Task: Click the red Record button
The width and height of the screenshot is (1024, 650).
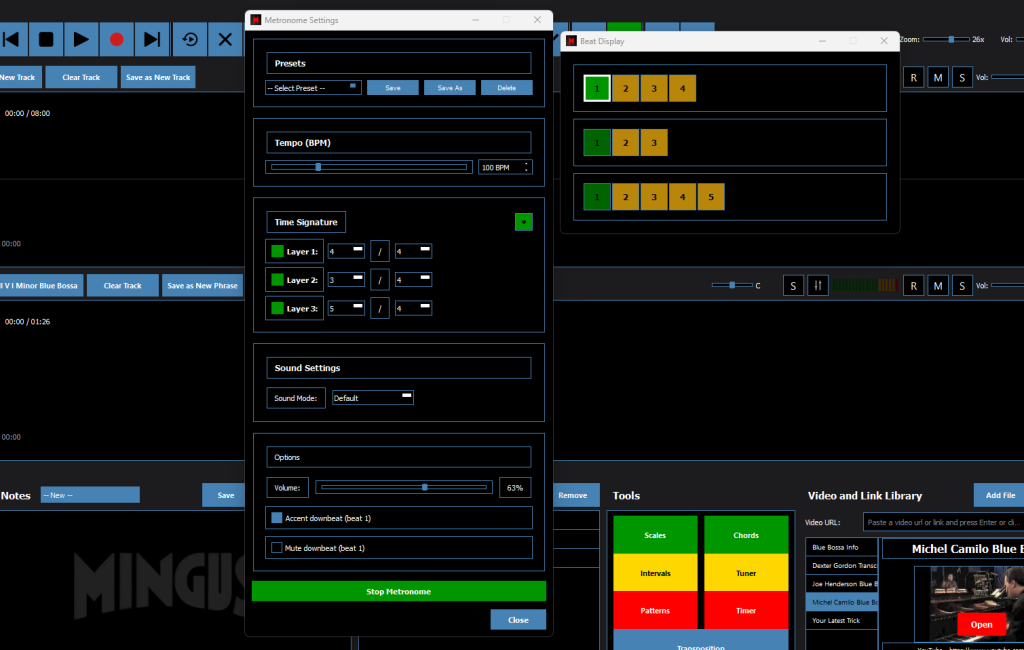Action: coord(117,39)
